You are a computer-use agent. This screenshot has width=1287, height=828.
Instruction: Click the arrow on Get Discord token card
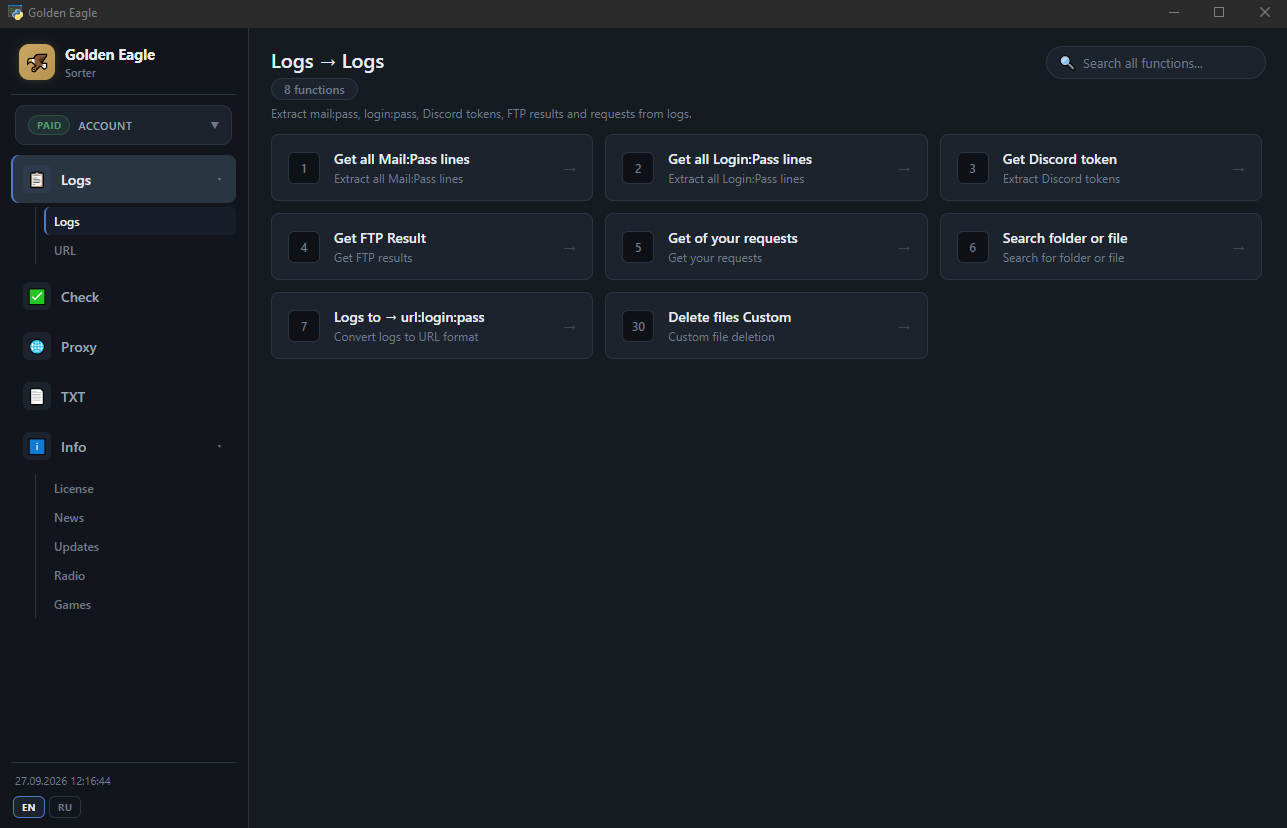tap(1238, 169)
